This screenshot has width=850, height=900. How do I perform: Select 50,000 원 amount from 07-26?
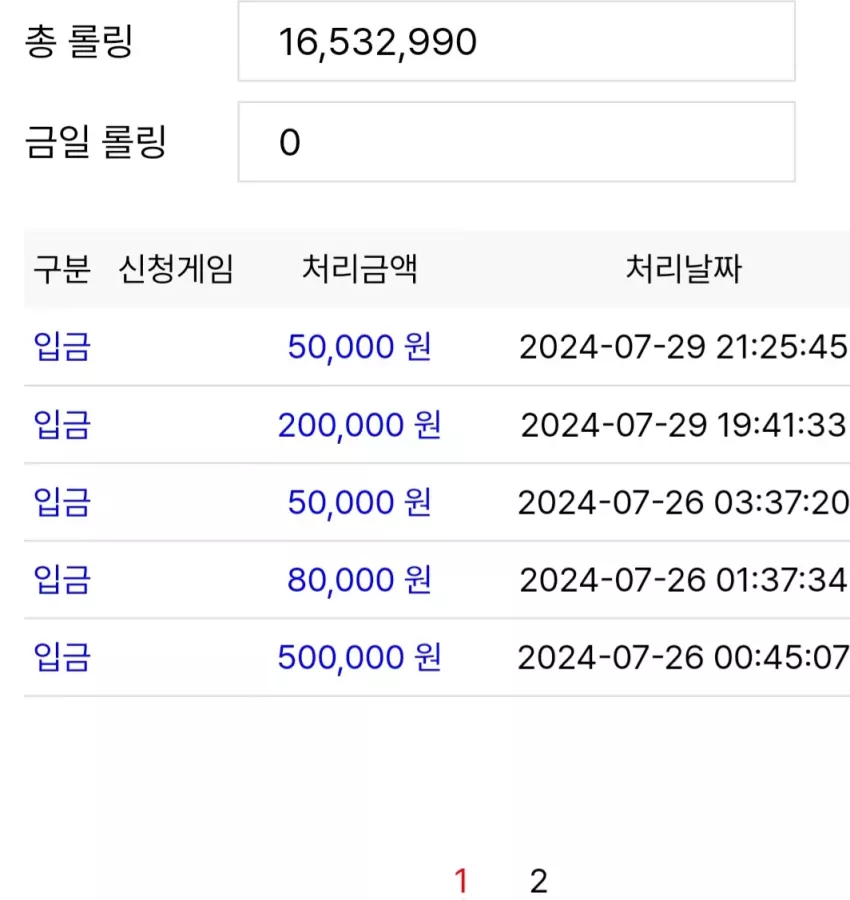[359, 503]
